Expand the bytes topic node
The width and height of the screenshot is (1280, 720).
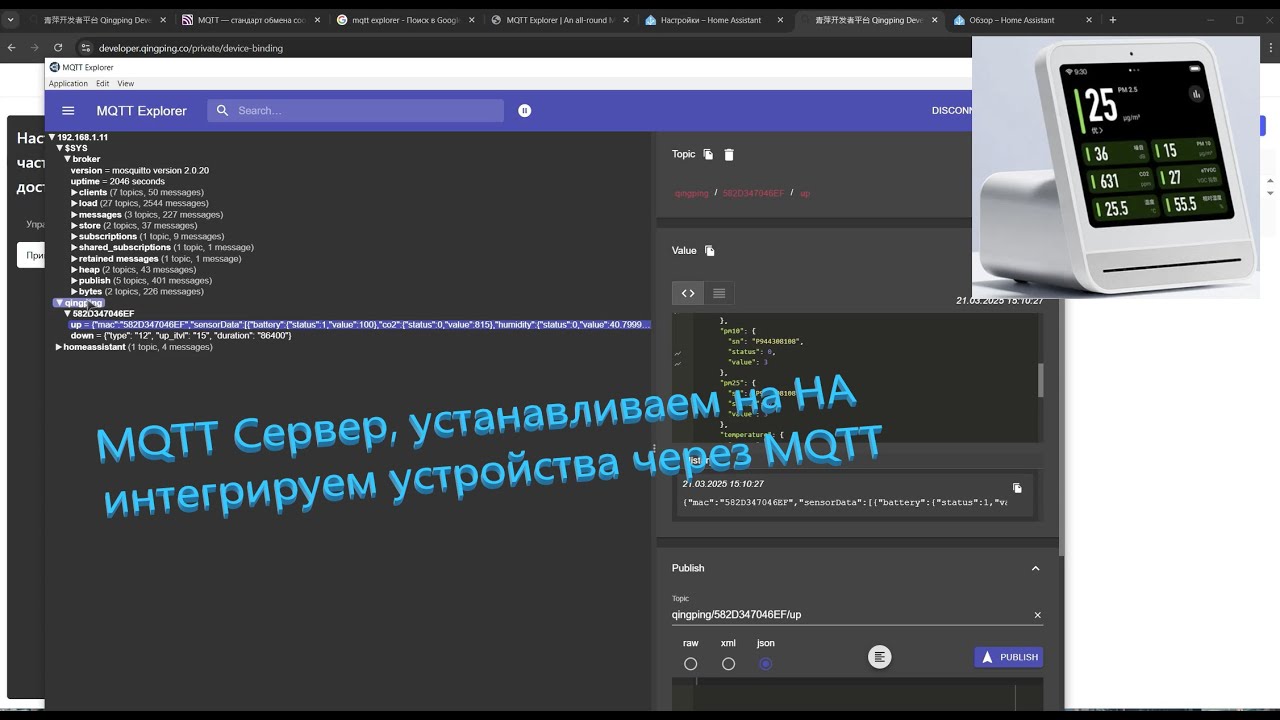[x=74, y=292]
